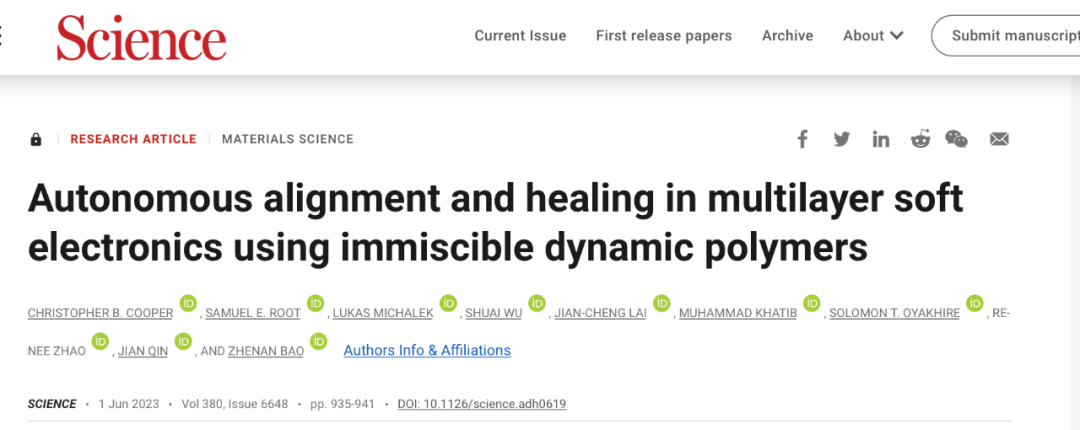Share article on Twitter
Image resolution: width=1080 pixels, height=430 pixels.
pos(841,139)
